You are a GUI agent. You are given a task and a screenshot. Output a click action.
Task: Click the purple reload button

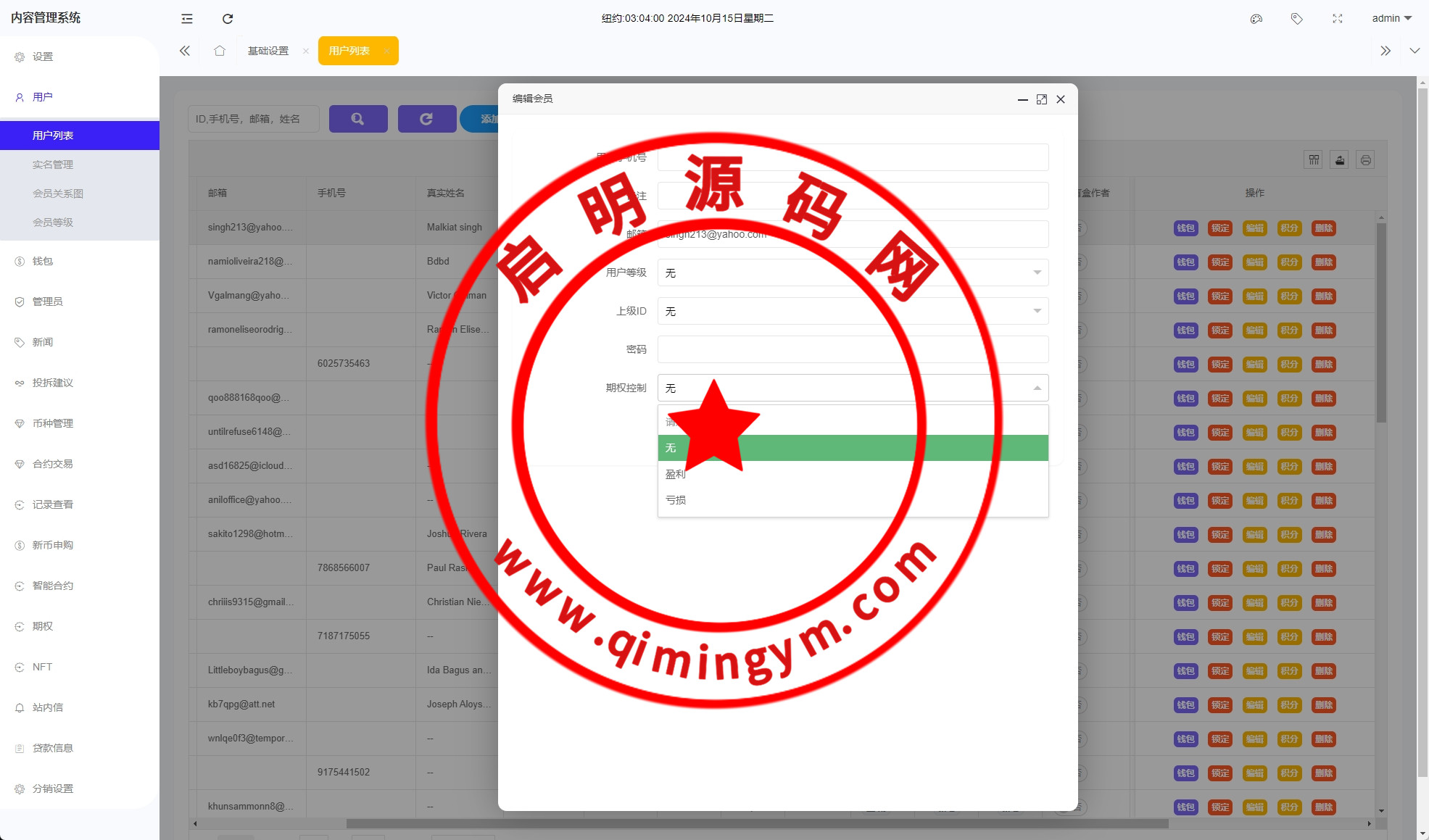point(426,119)
